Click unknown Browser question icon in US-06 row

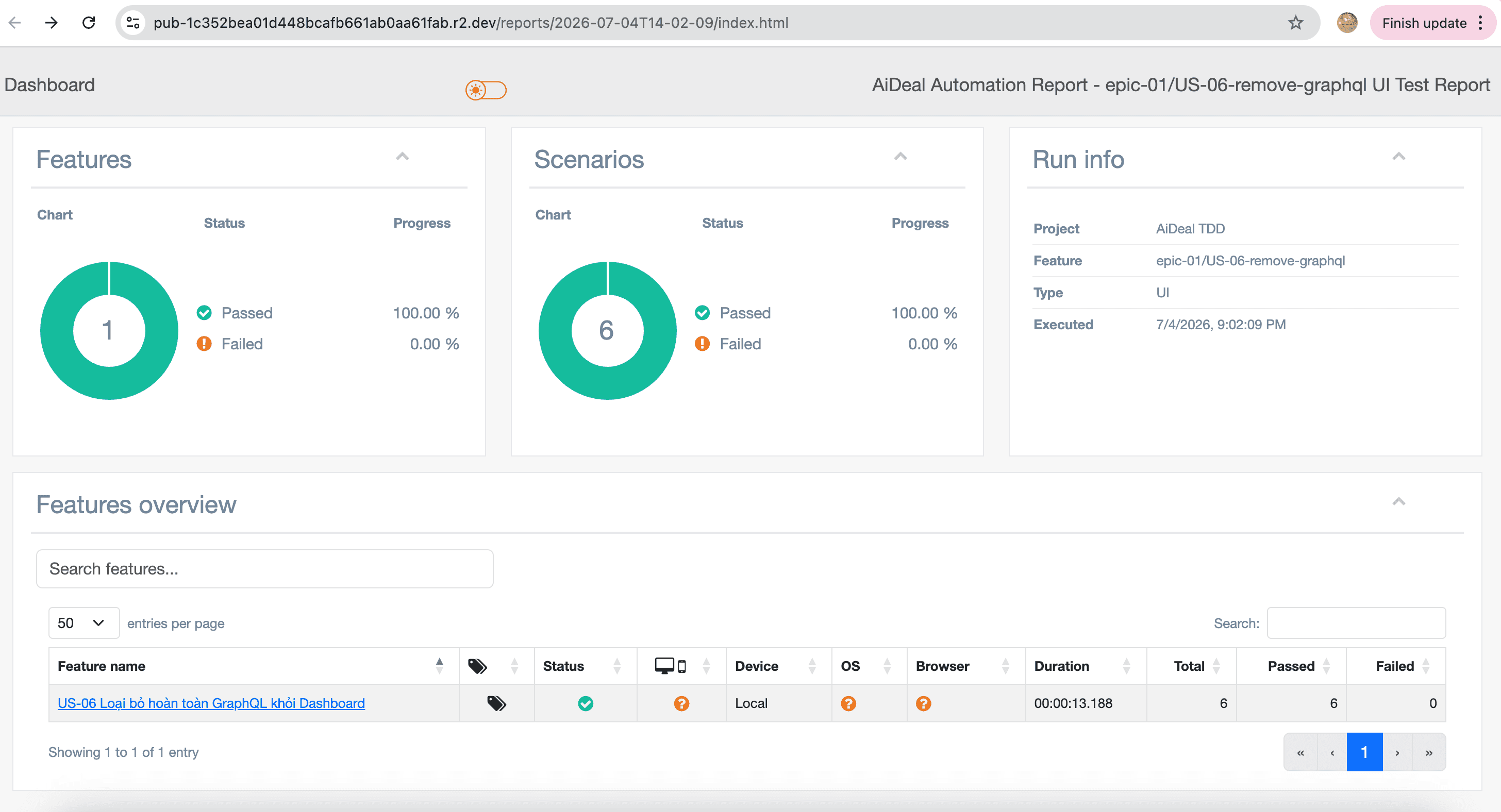point(923,704)
